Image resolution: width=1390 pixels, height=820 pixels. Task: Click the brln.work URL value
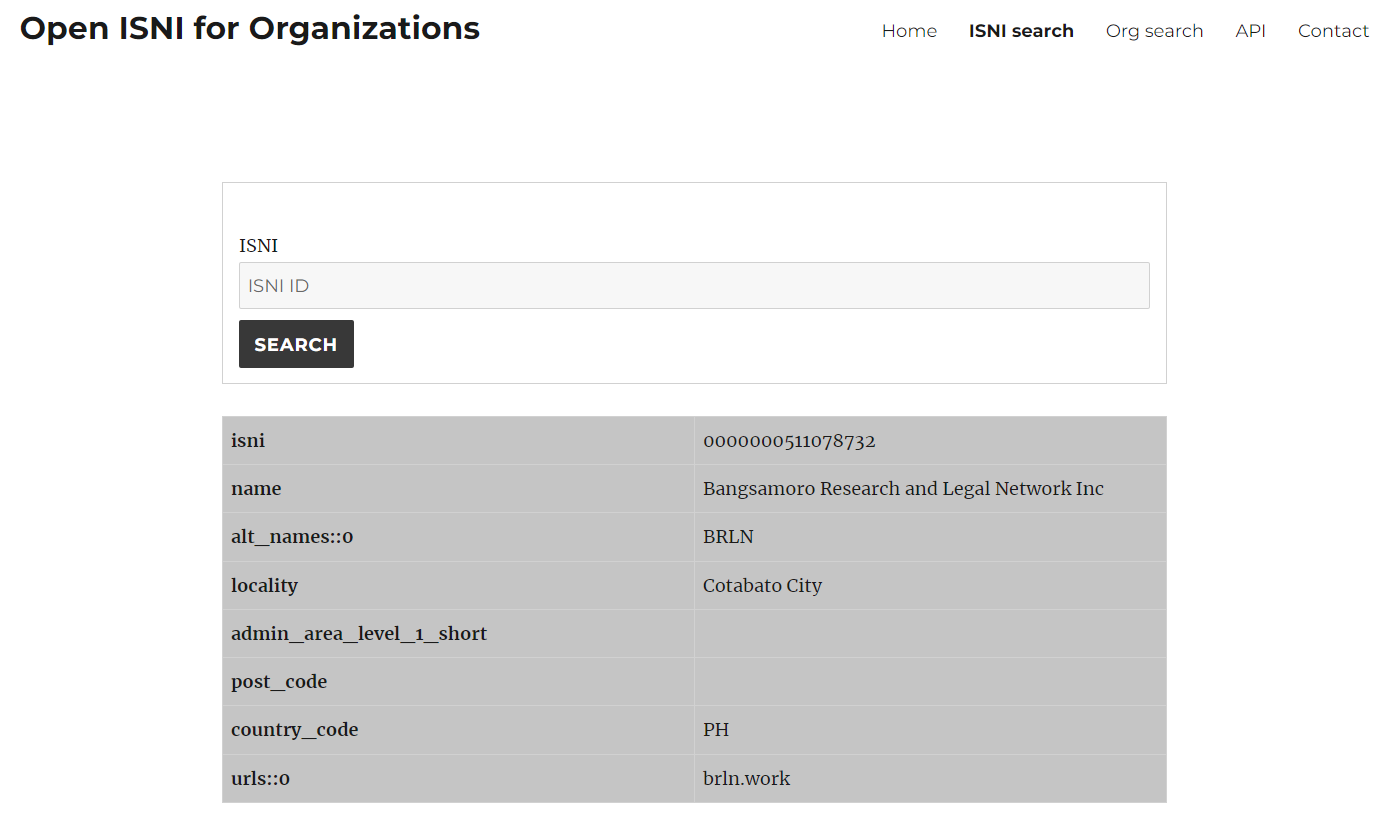(x=746, y=778)
